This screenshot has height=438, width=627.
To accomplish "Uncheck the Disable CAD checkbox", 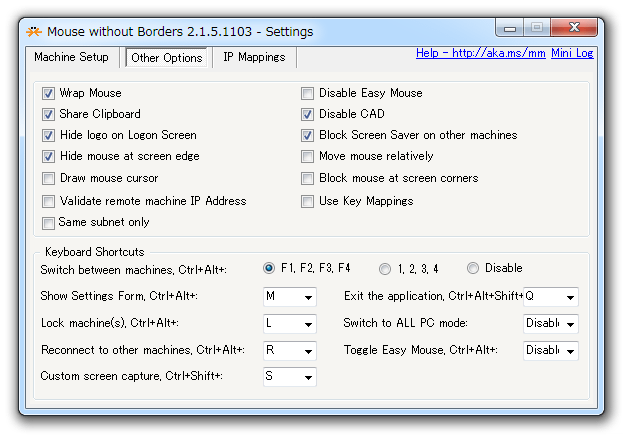I will tap(308, 114).
